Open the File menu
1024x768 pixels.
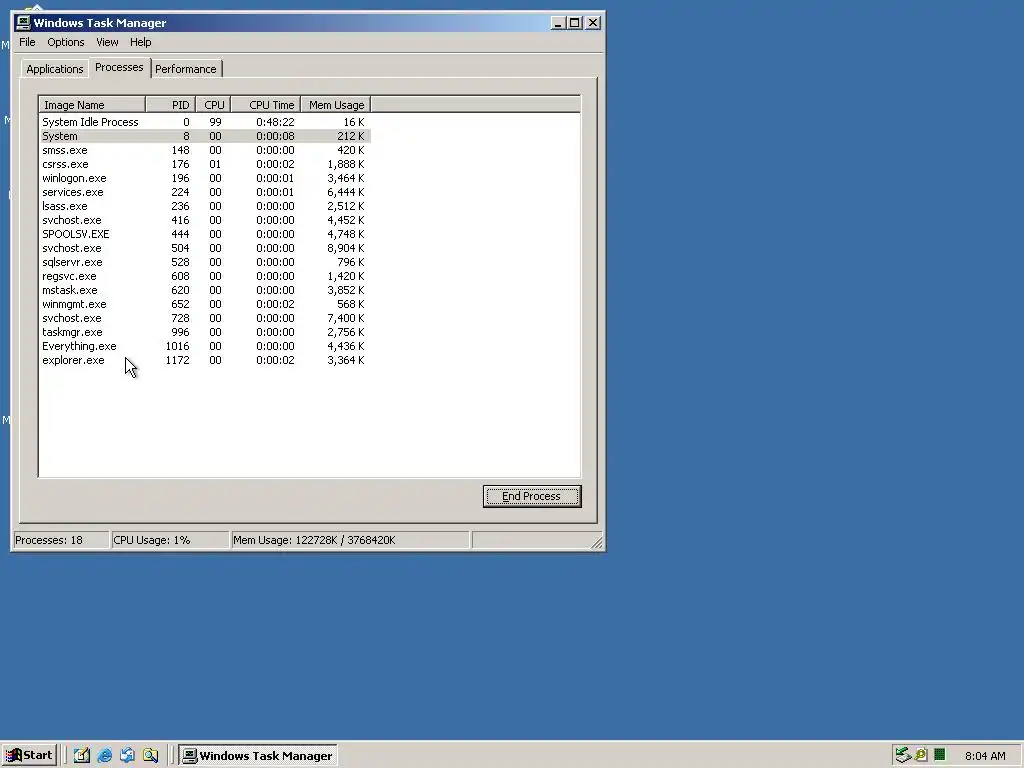pyautogui.click(x=27, y=42)
